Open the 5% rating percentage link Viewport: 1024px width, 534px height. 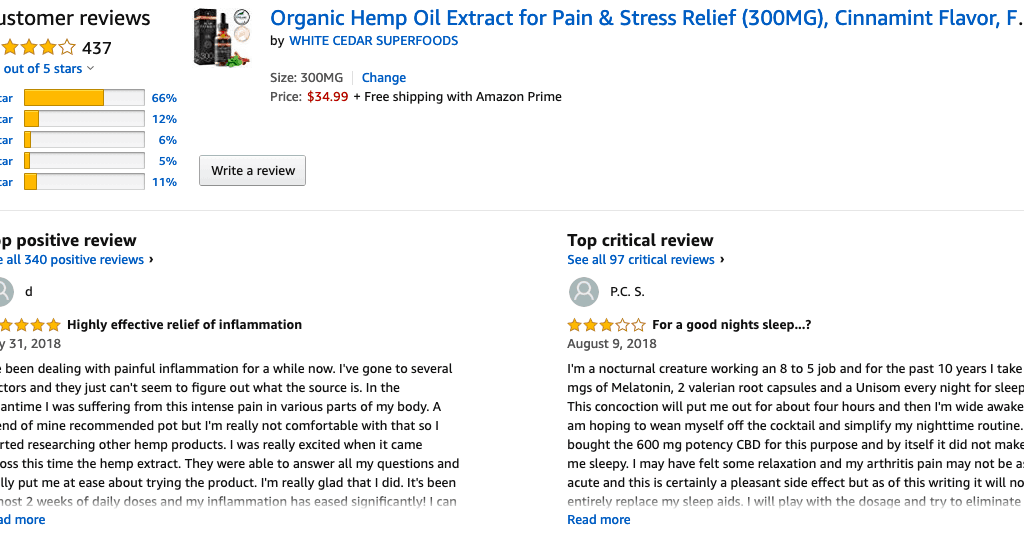(168, 161)
